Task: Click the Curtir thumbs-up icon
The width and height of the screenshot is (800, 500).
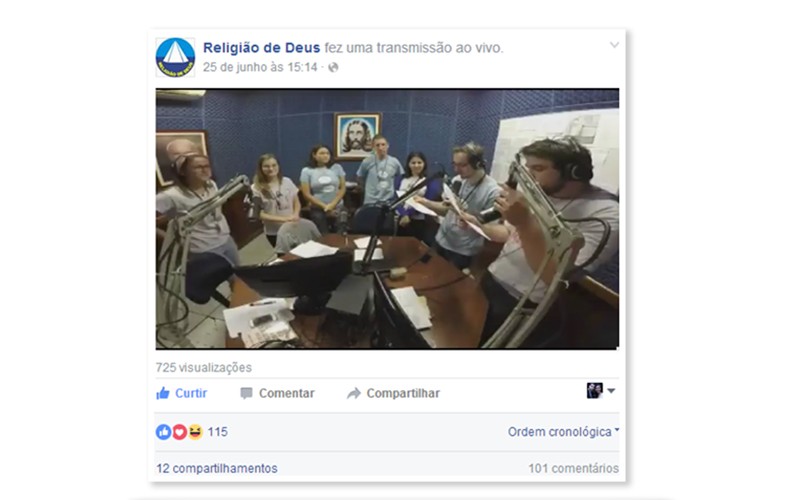Action: click(x=163, y=393)
